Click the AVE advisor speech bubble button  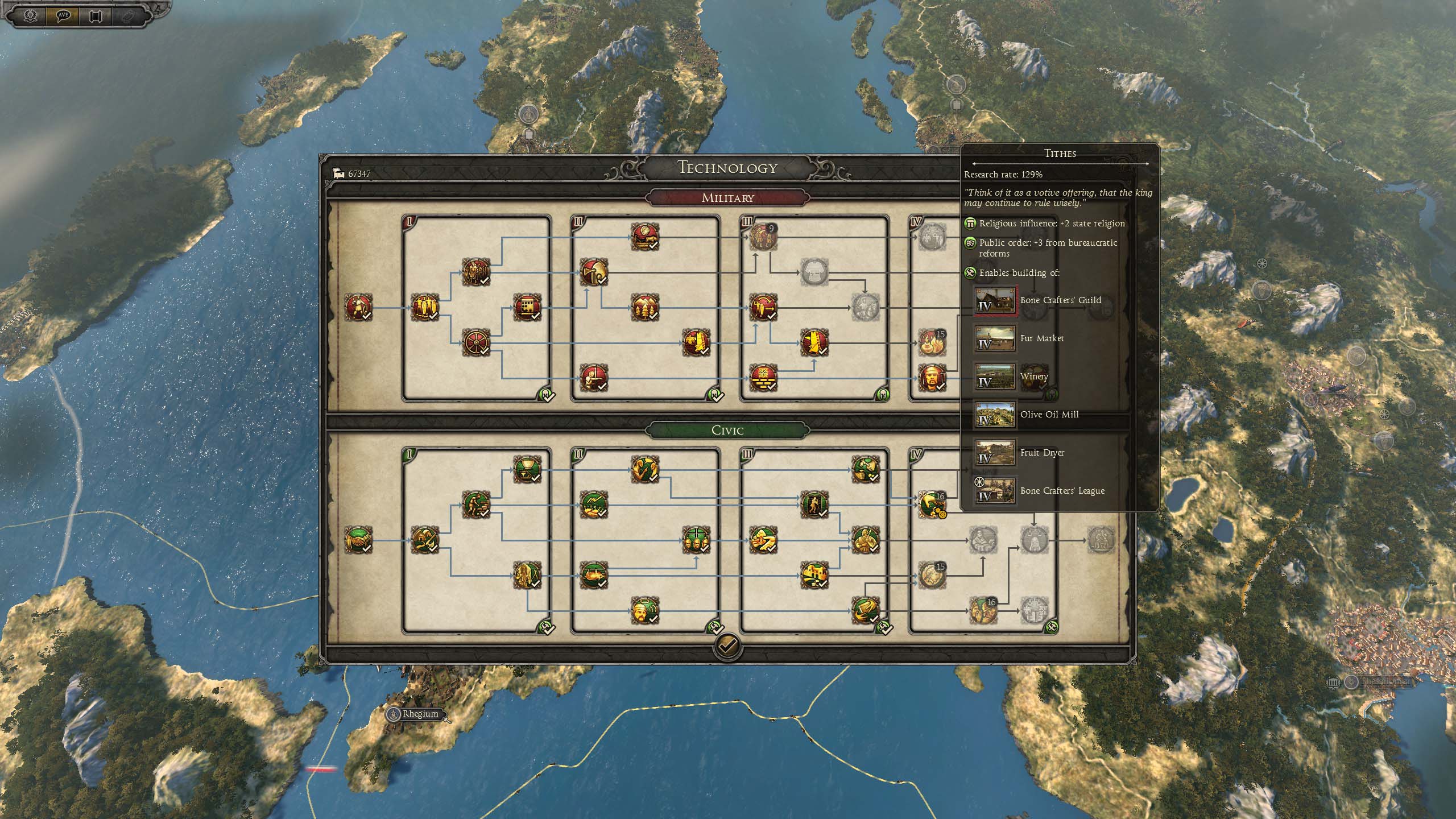(x=63, y=16)
